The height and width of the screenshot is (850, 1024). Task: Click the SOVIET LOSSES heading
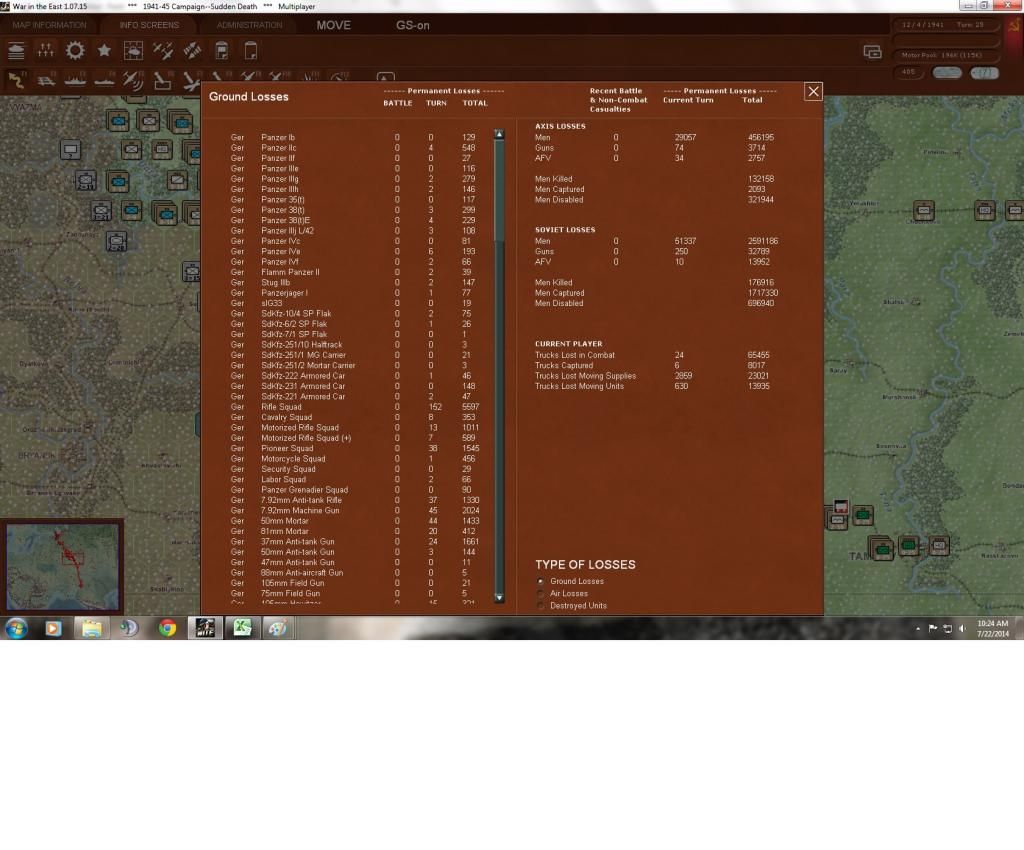tap(565, 230)
